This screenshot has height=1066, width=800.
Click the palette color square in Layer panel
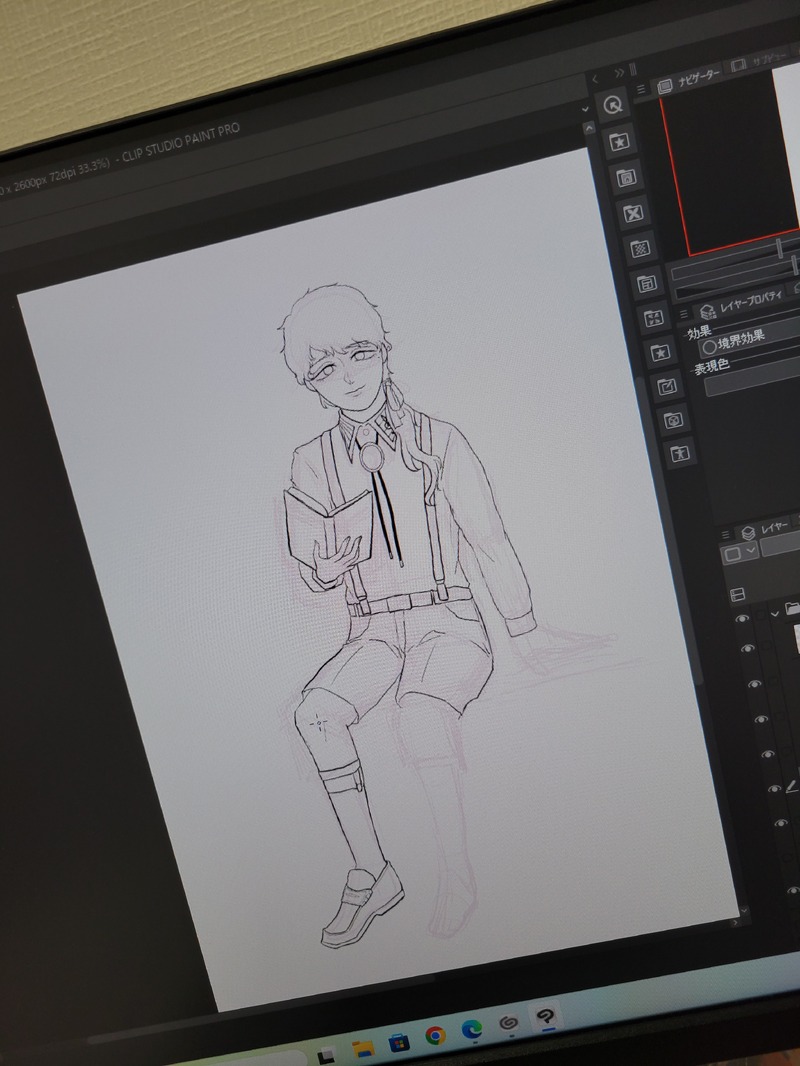(733, 553)
